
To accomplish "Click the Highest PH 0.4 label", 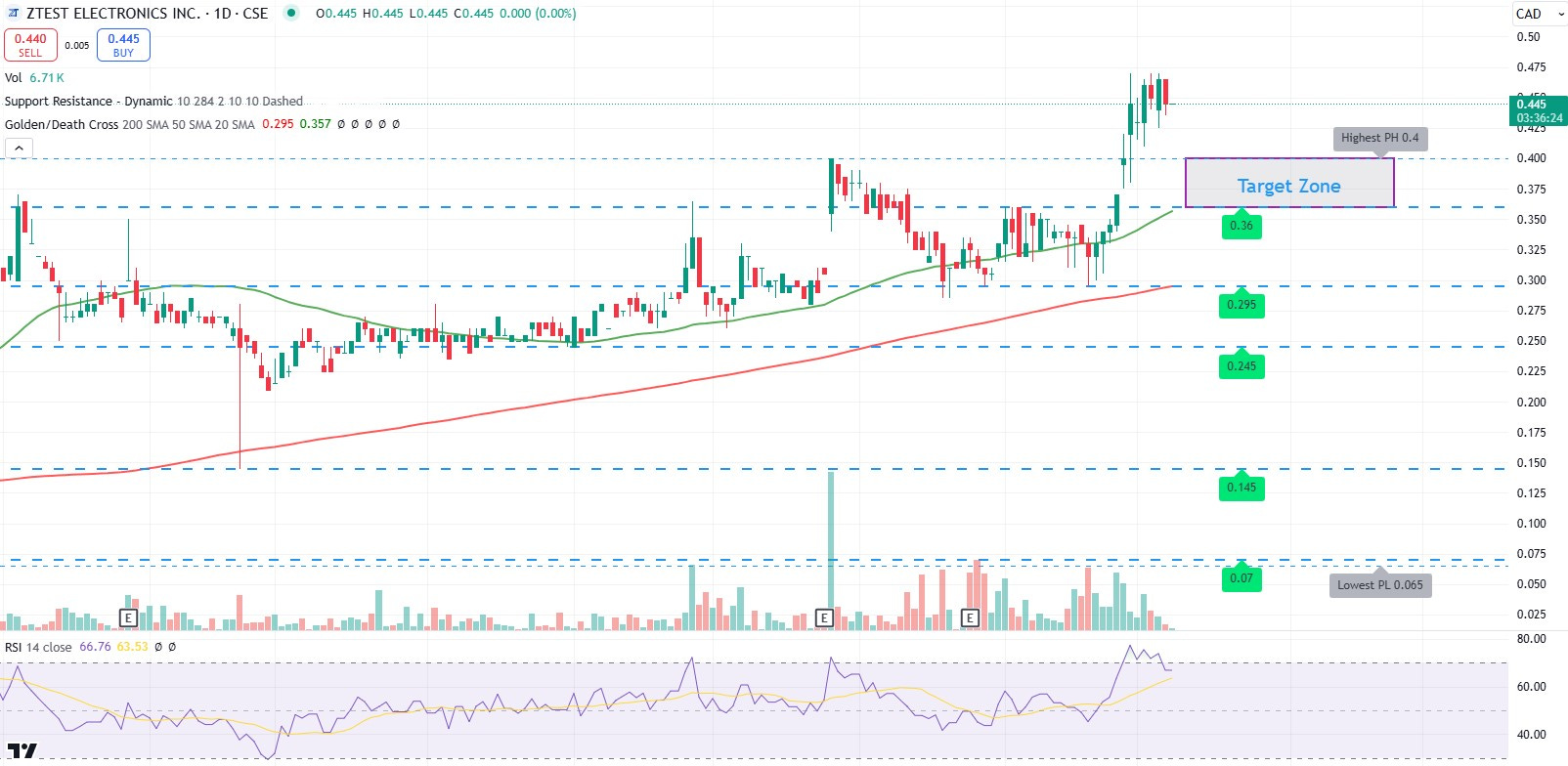I will pyautogui.click(x=1379, y=138).
